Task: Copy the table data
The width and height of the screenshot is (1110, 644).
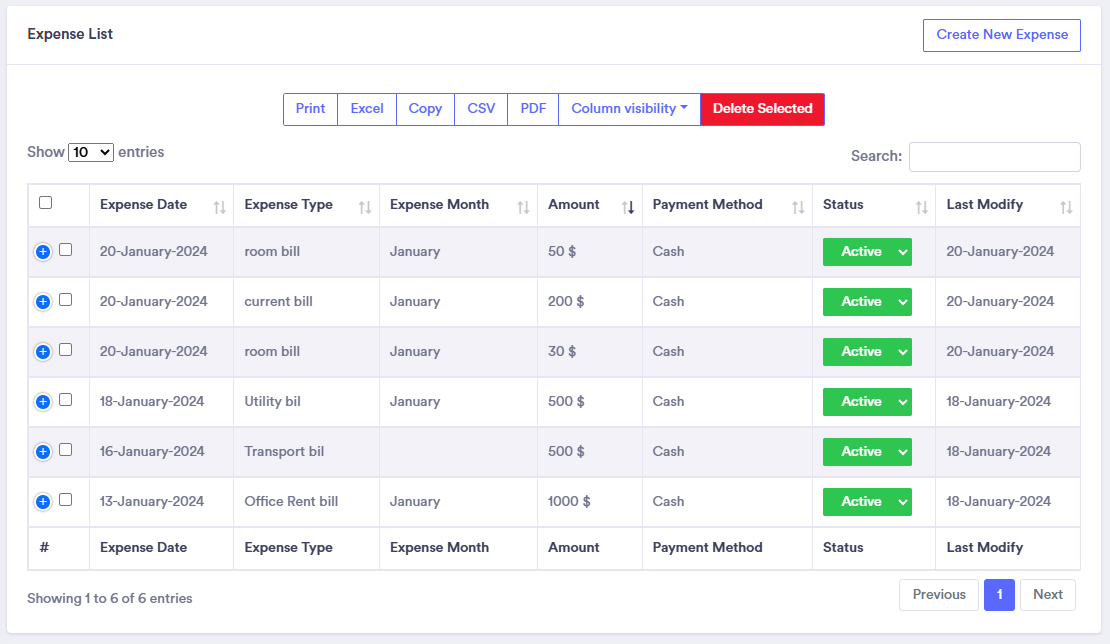Action: [x=425, y=109]
